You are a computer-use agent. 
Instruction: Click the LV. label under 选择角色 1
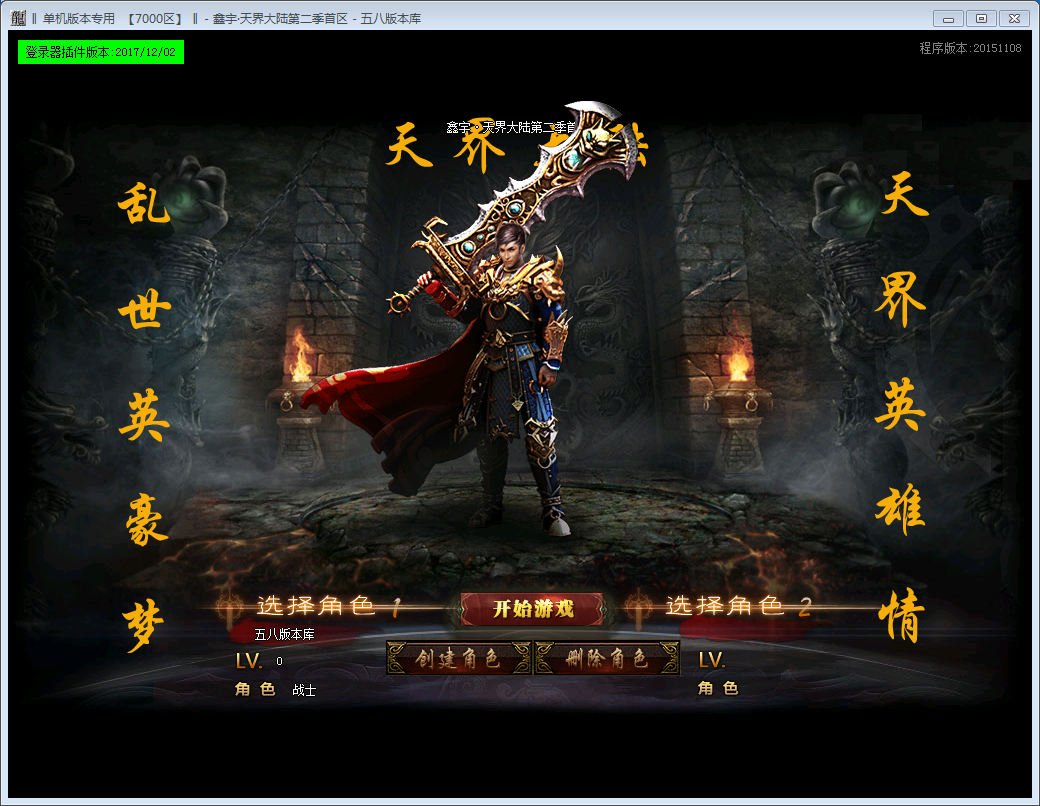click(249, 661)
